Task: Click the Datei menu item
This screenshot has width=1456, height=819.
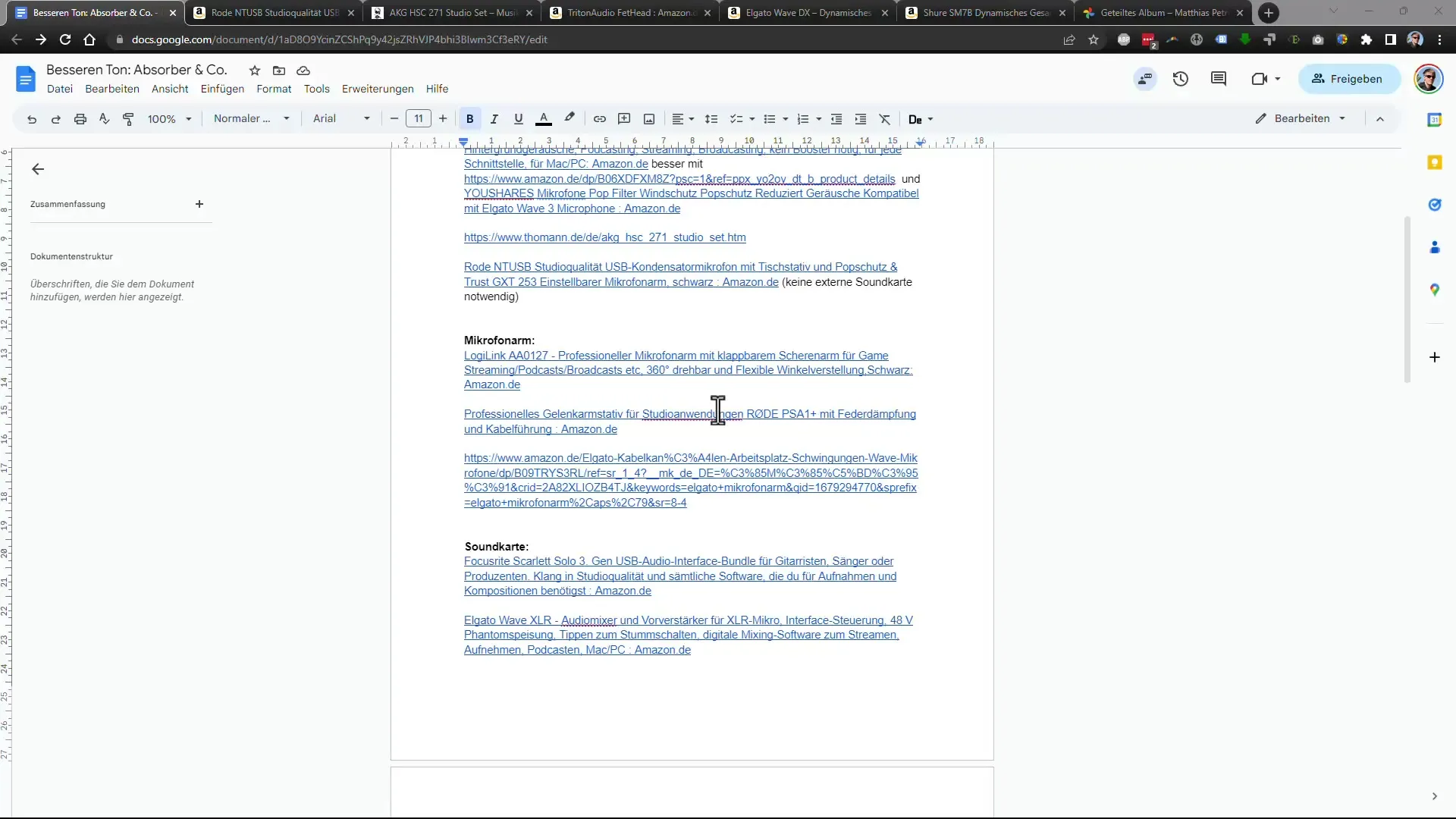Action: pyautogui.click(x=60, y=88)
